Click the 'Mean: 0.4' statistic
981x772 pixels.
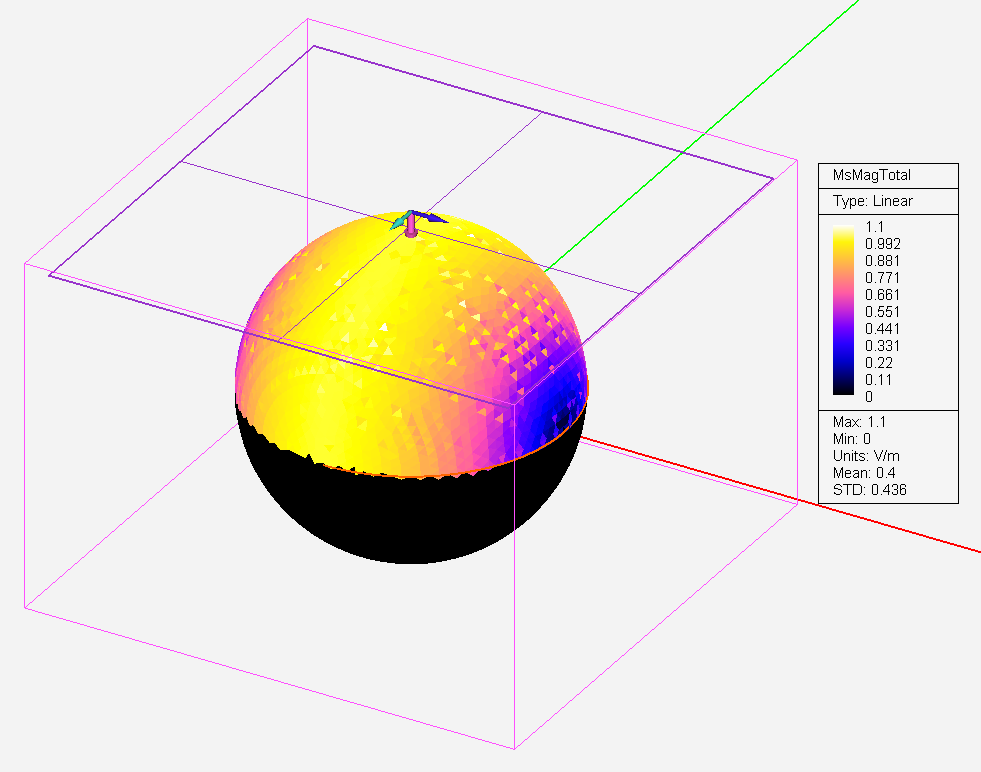pyautogui.click(x=863, y=472)
